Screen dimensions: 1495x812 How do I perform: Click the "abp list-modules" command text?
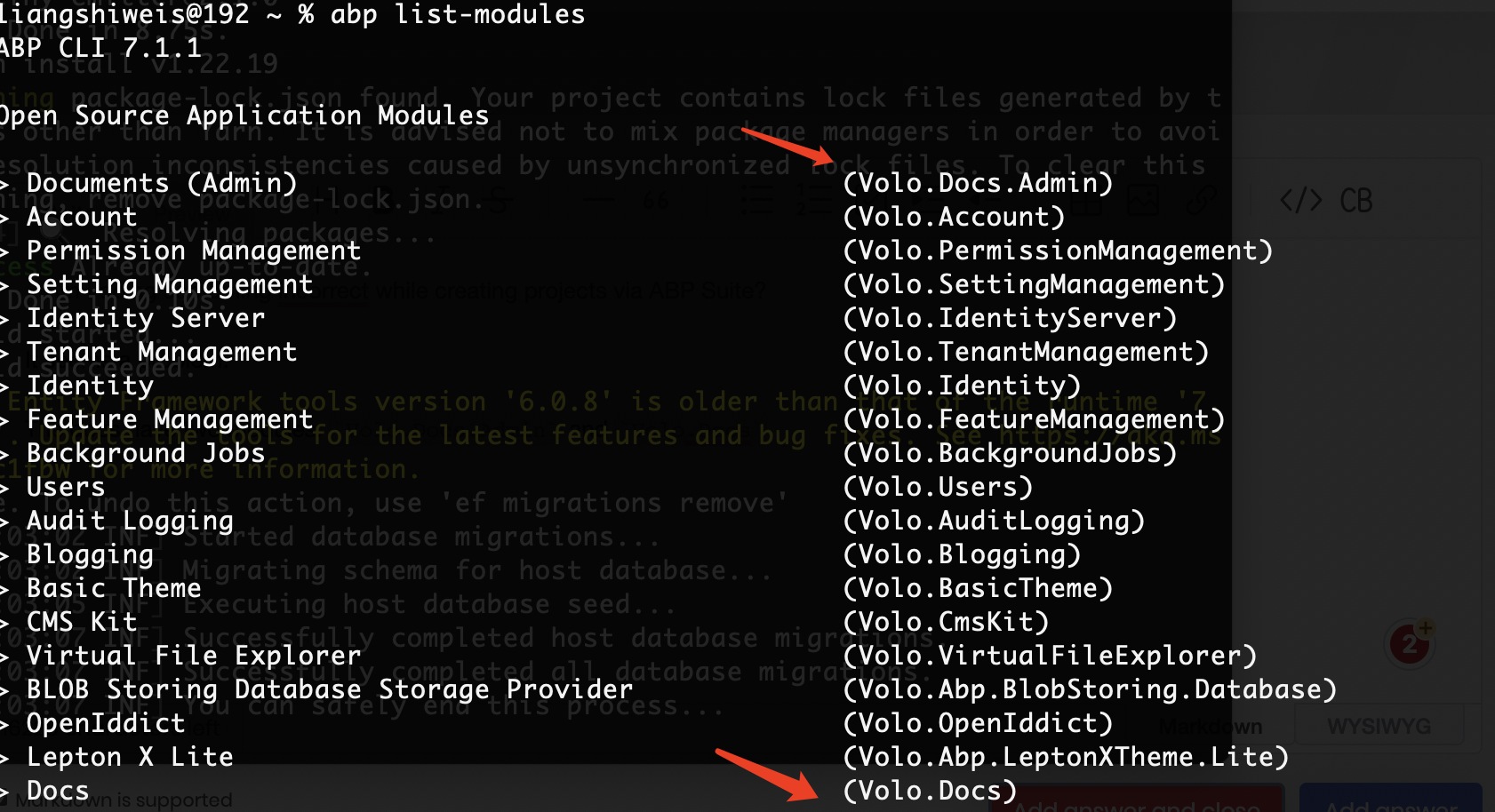coord(457,14)
